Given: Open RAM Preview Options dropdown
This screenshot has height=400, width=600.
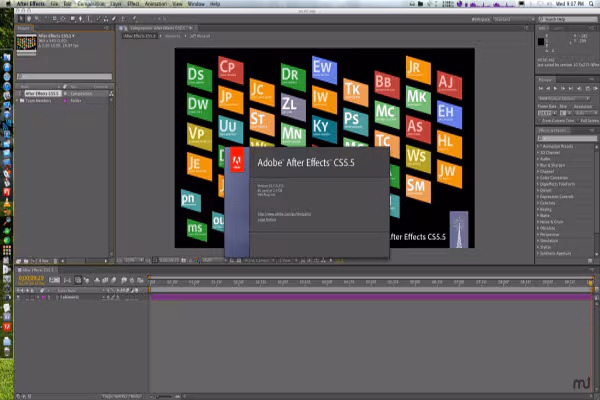Looking at the screenshot, I should 564,99.
